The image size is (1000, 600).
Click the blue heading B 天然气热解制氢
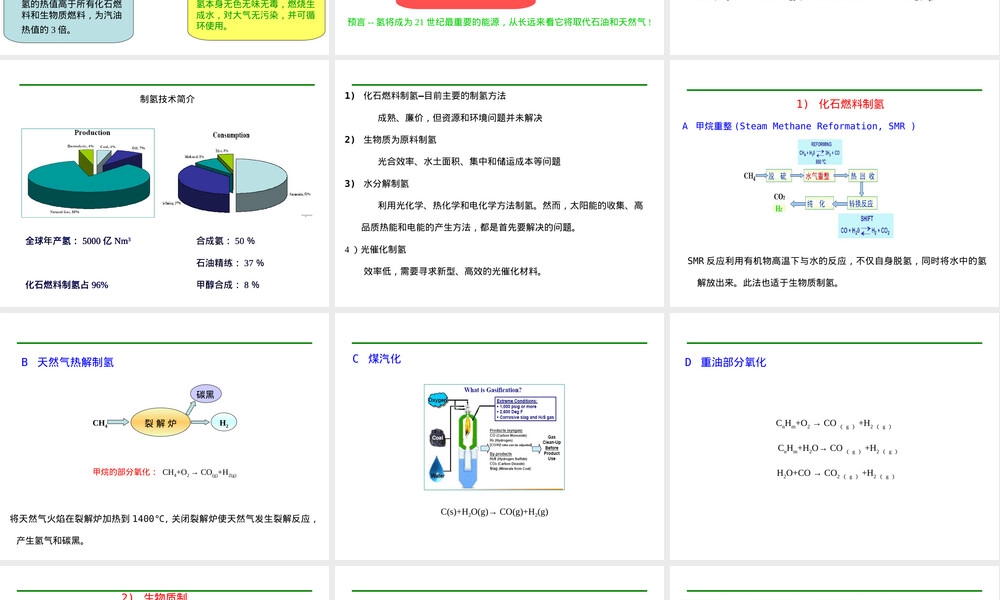tap(68, 362)
